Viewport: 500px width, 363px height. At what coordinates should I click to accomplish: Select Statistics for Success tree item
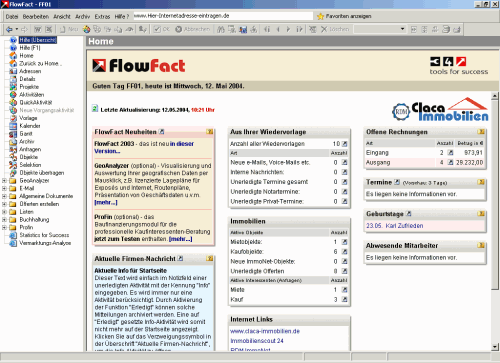coord(44,235)
